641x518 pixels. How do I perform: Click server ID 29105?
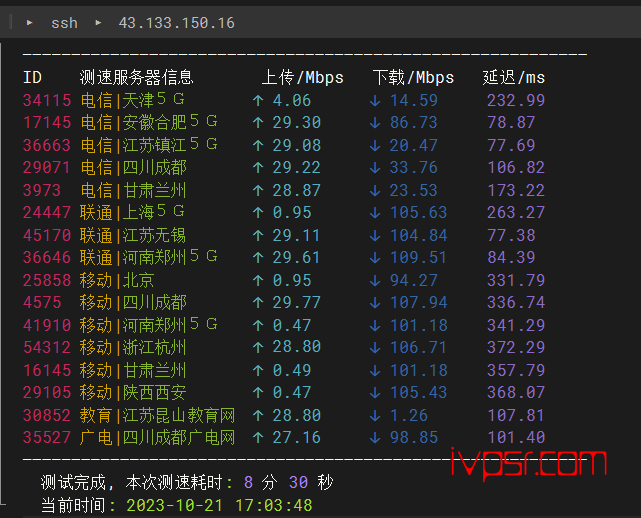[x=47, y=392]
